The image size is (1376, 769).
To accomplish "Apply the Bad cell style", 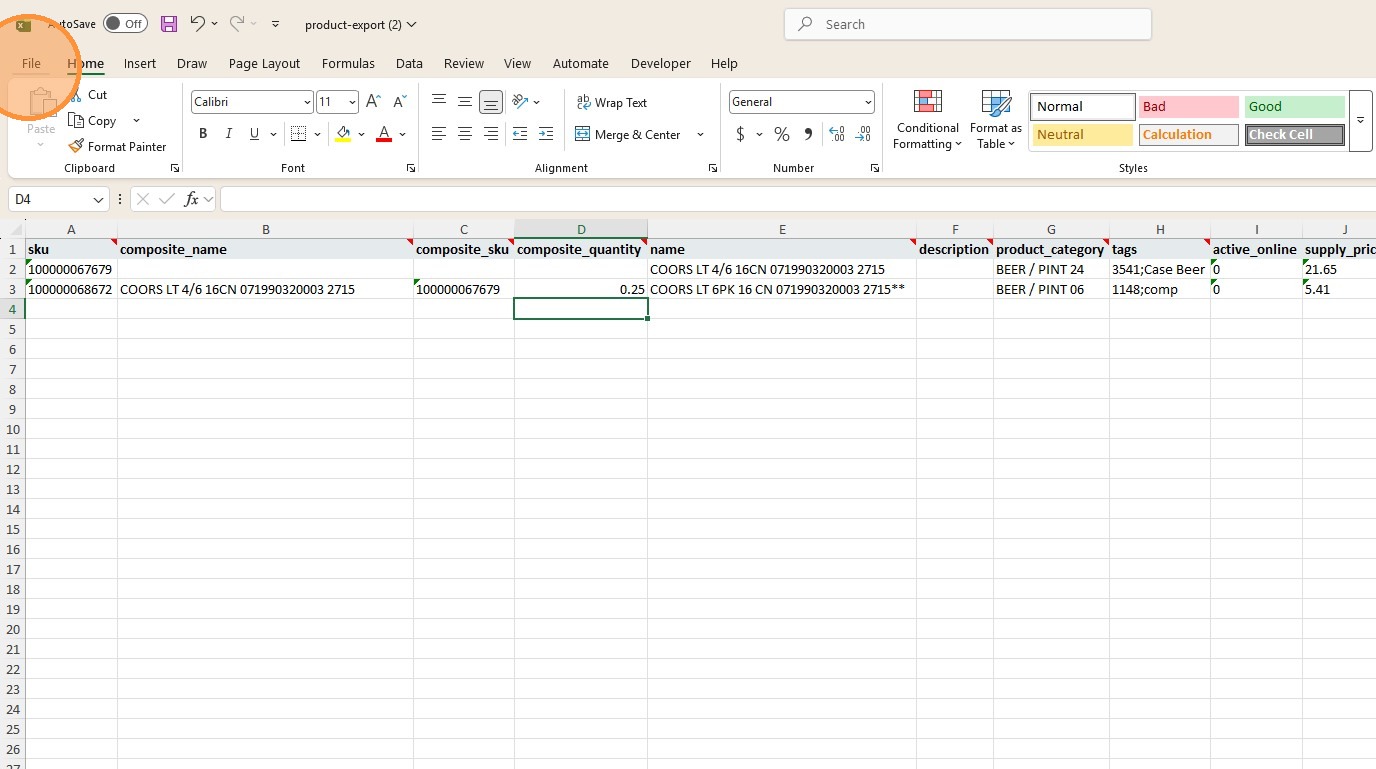I will [x=1189, y=106].
